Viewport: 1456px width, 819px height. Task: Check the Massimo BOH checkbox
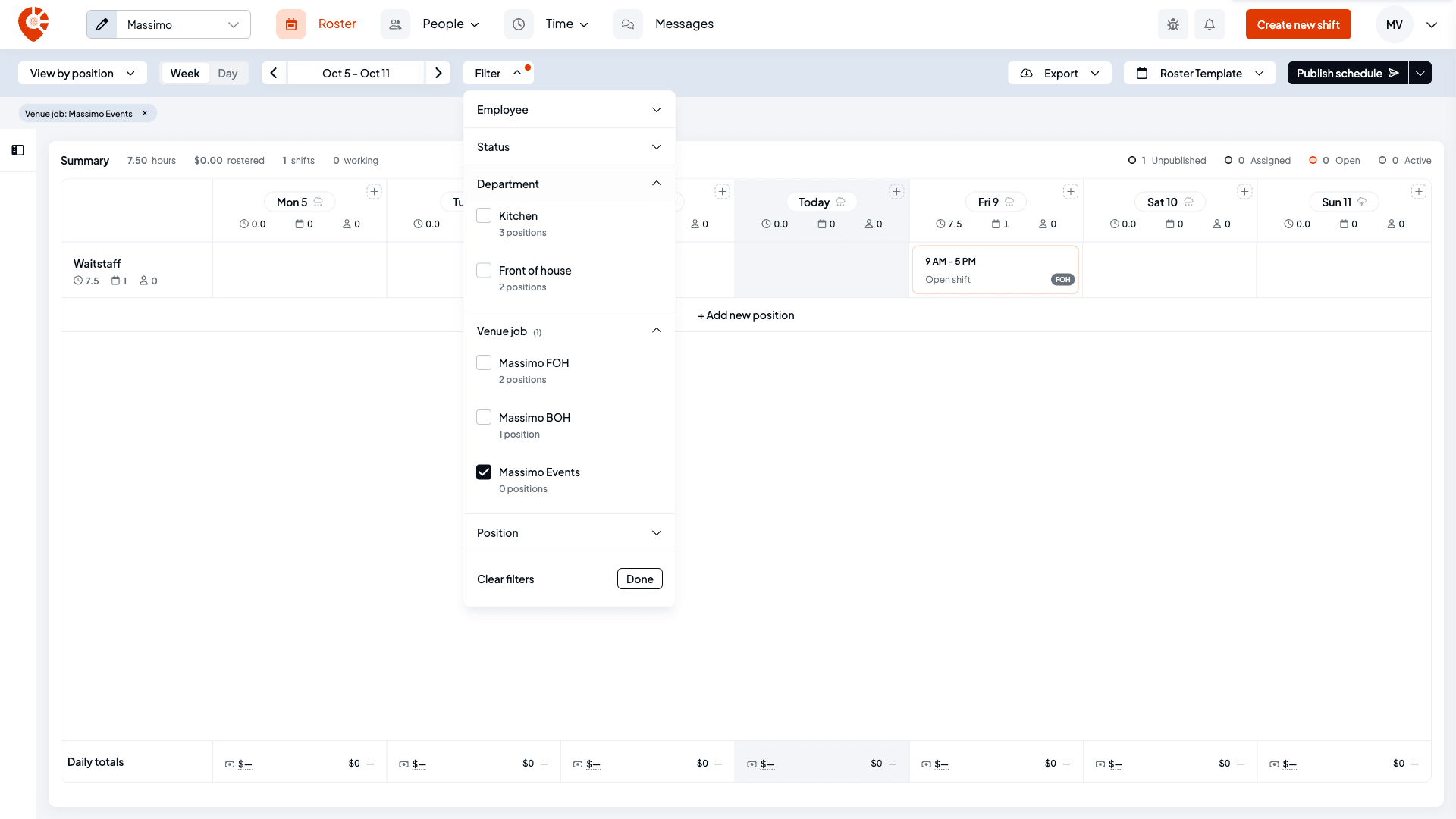[484, 417]
